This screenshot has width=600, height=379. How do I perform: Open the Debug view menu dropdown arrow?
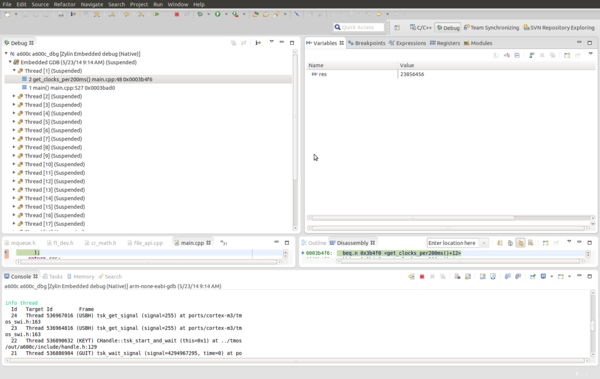coord(271,42)
